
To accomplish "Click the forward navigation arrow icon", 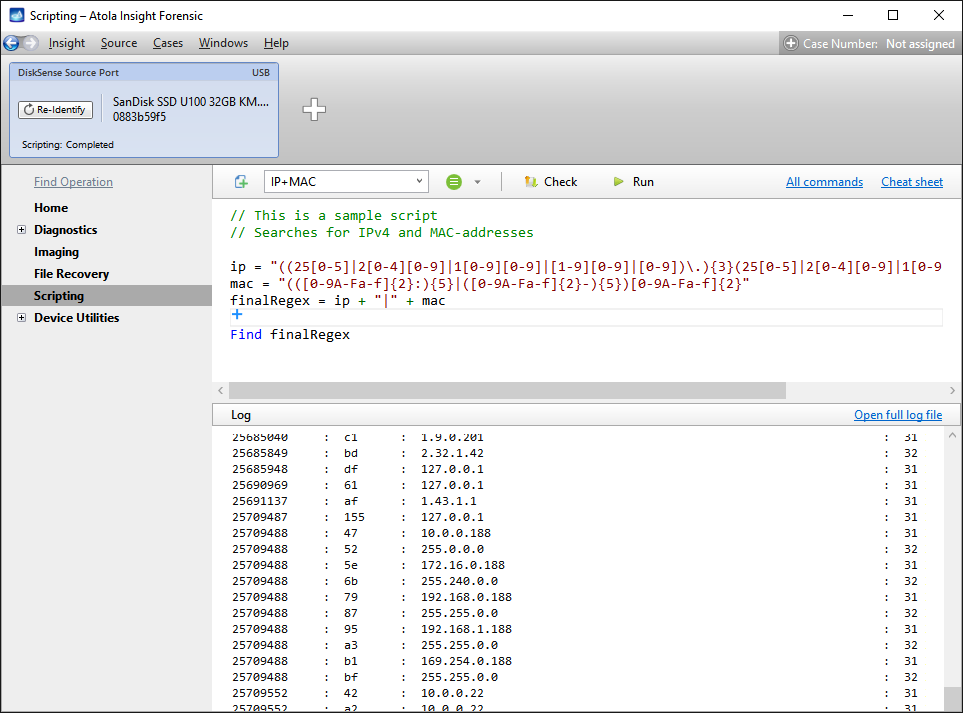I will 30,43.
